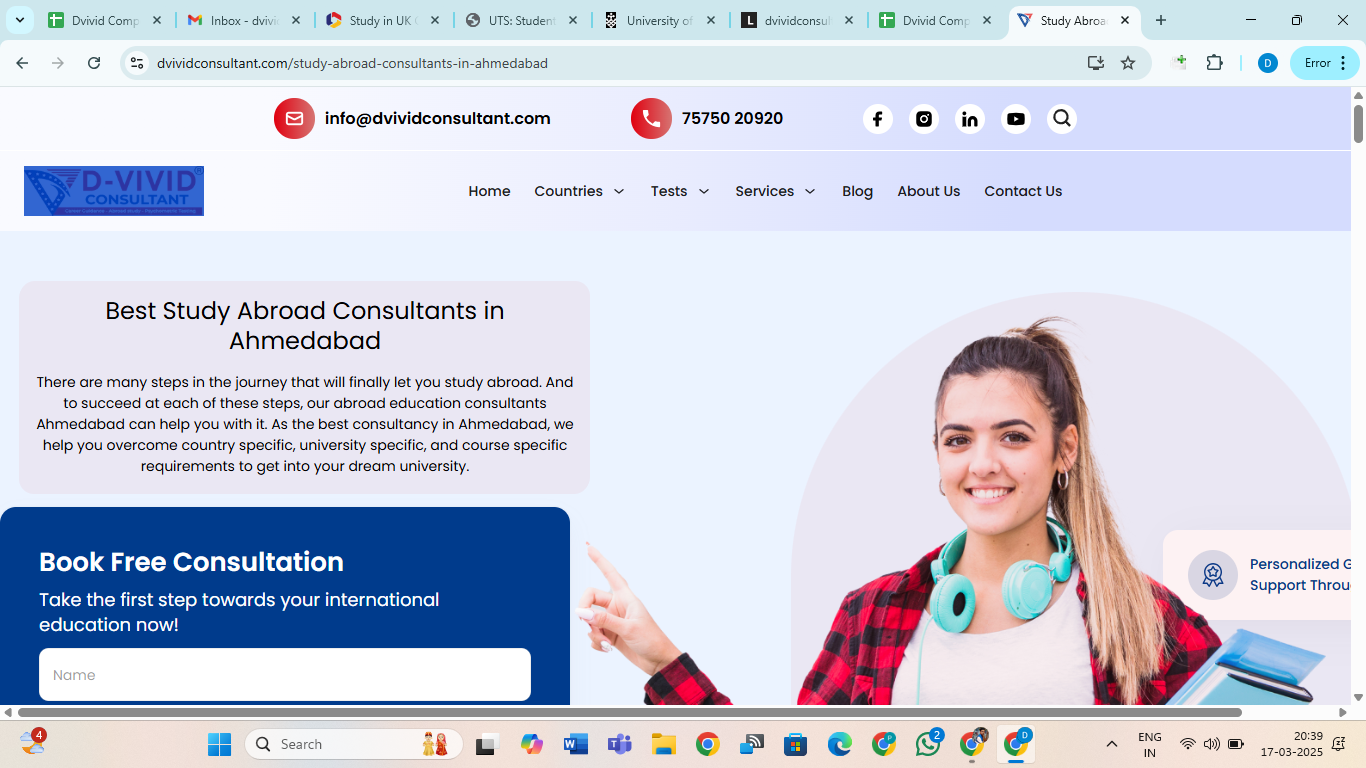Go to Home page
The image size is (1366, 768).
[x=489, y=191]
